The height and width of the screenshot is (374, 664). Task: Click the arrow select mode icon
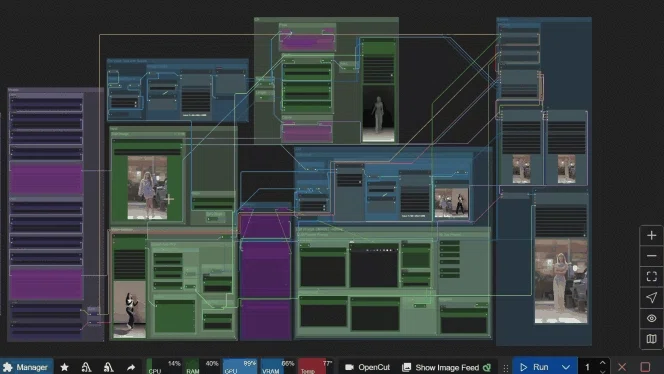point(652,297)
